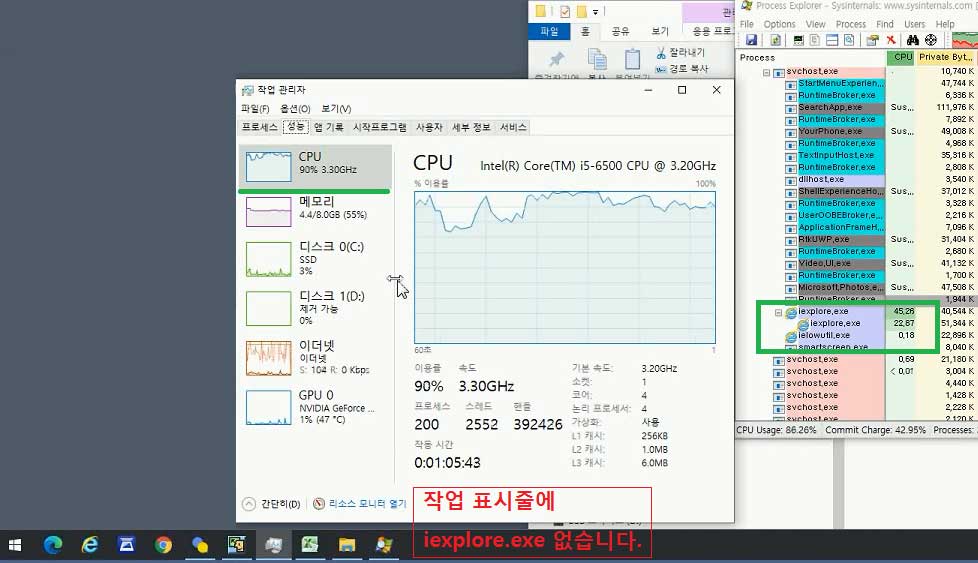Switch to 세부 정보 tab in Task Manager

[471, 127]
